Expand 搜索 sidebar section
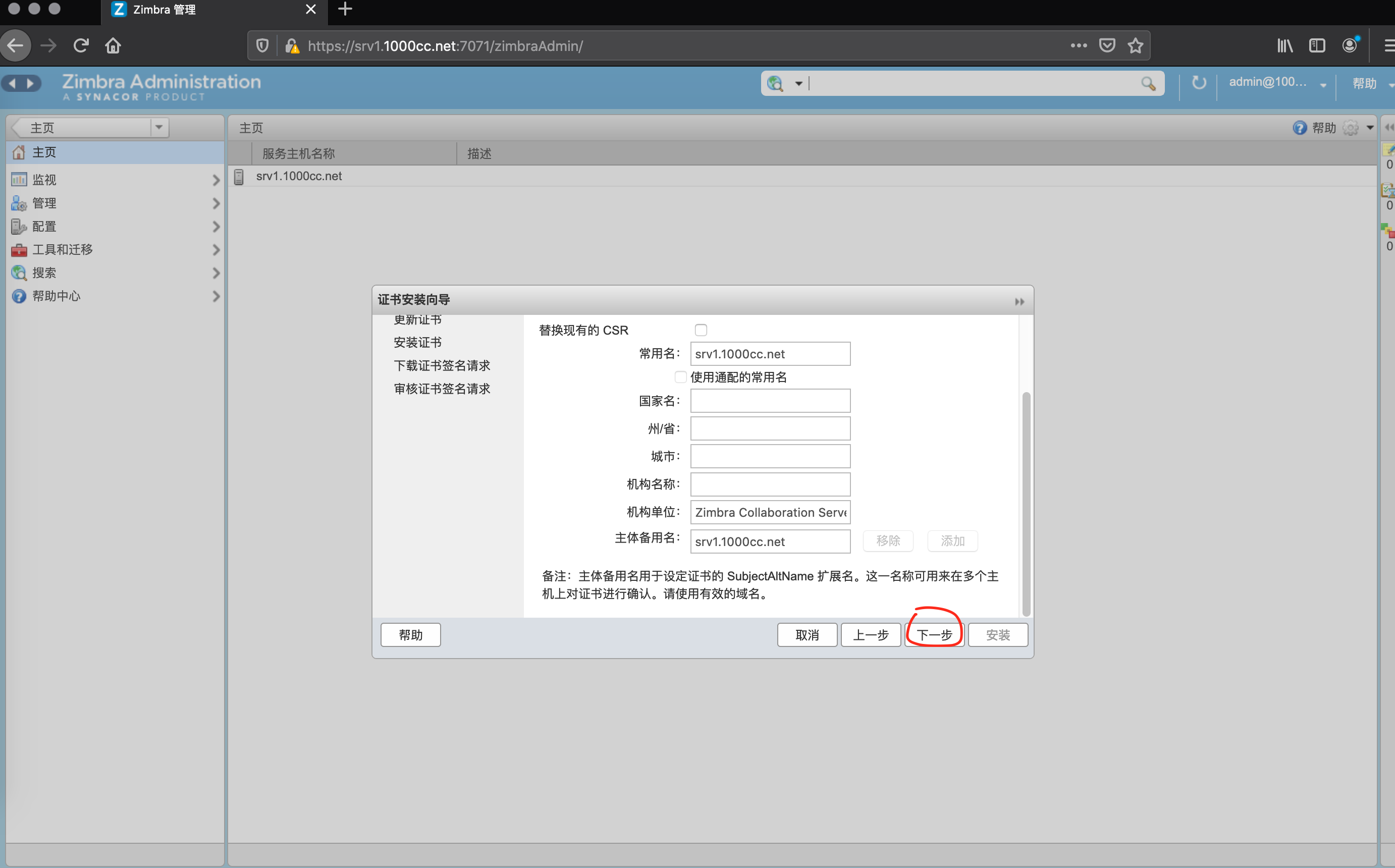The width and height of the screenshot is (1395, 868). [x=216, y=273]
